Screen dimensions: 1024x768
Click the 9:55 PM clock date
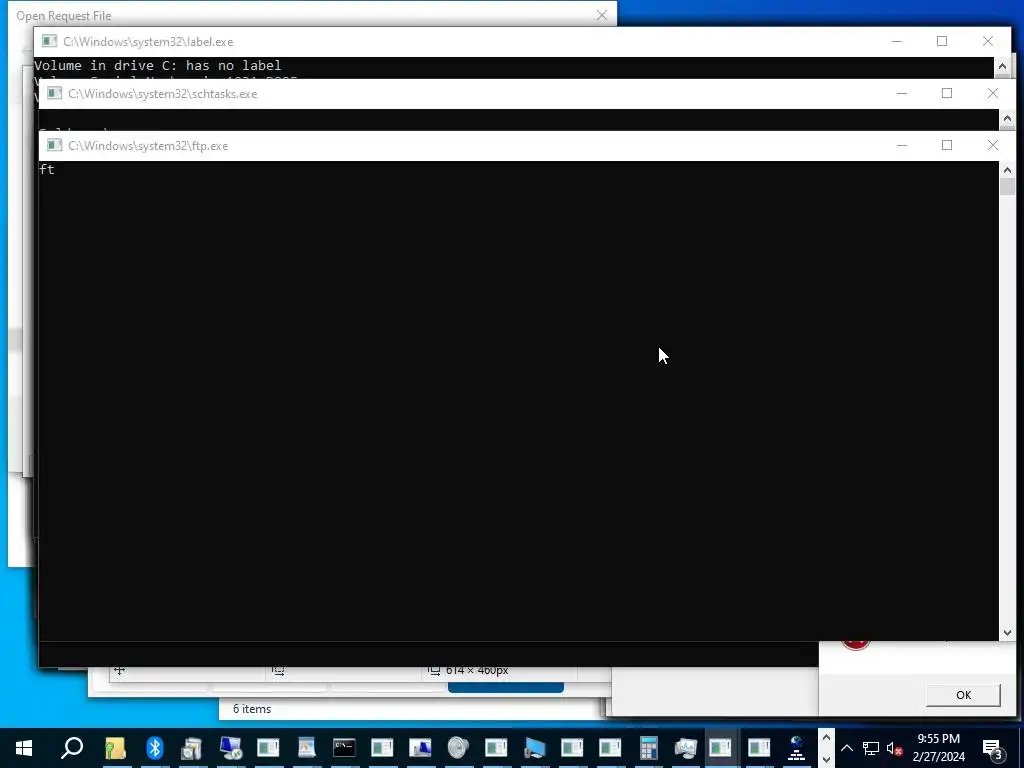tap(938, 748)
